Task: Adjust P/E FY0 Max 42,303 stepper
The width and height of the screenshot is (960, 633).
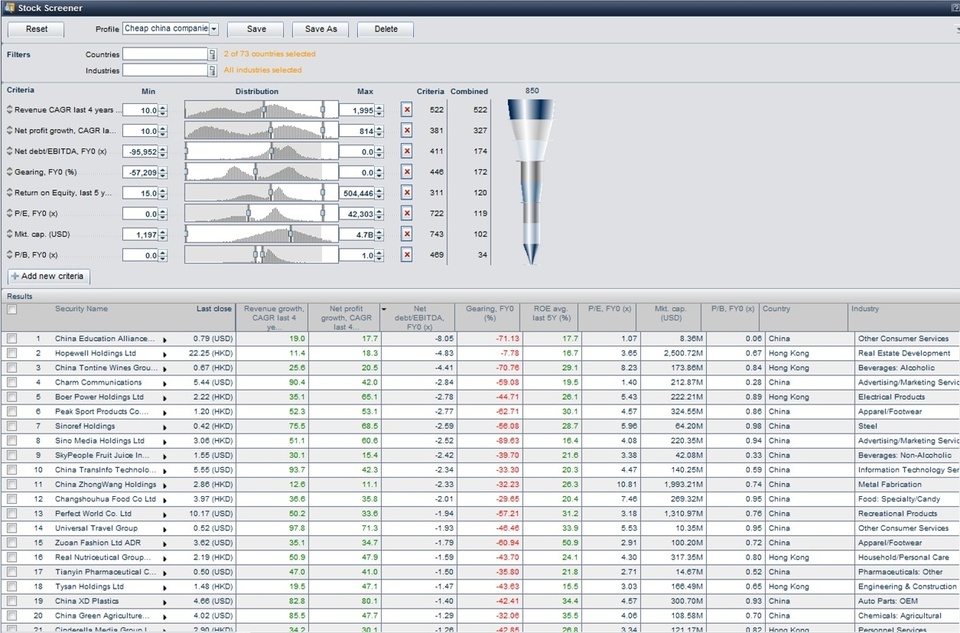Action: pos(380,214)
